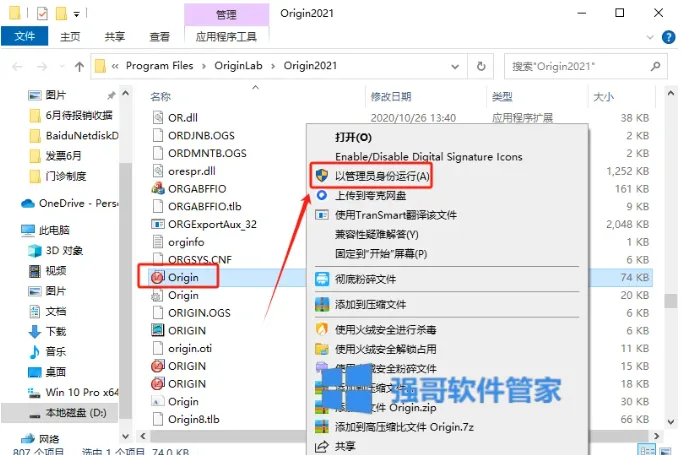Click the share icon in context menu

(x=322, y=447)
